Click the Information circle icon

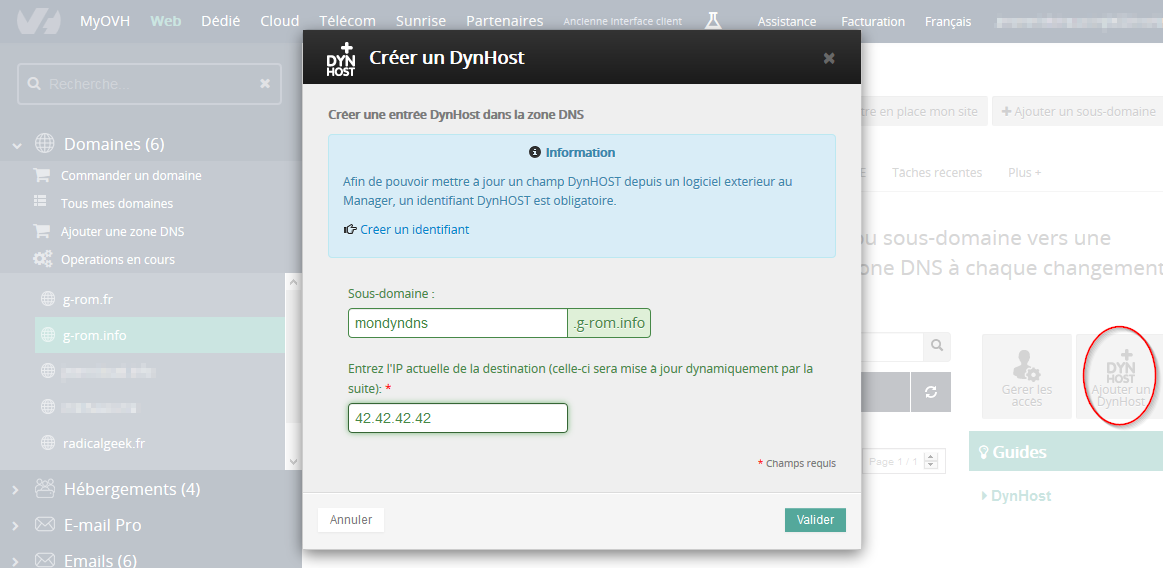pos(535,152)
